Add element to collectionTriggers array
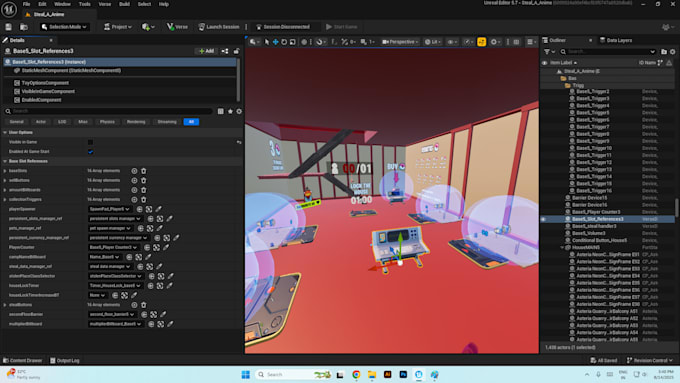The height and width of the screenshot is (383, 680). coord(134,200)
